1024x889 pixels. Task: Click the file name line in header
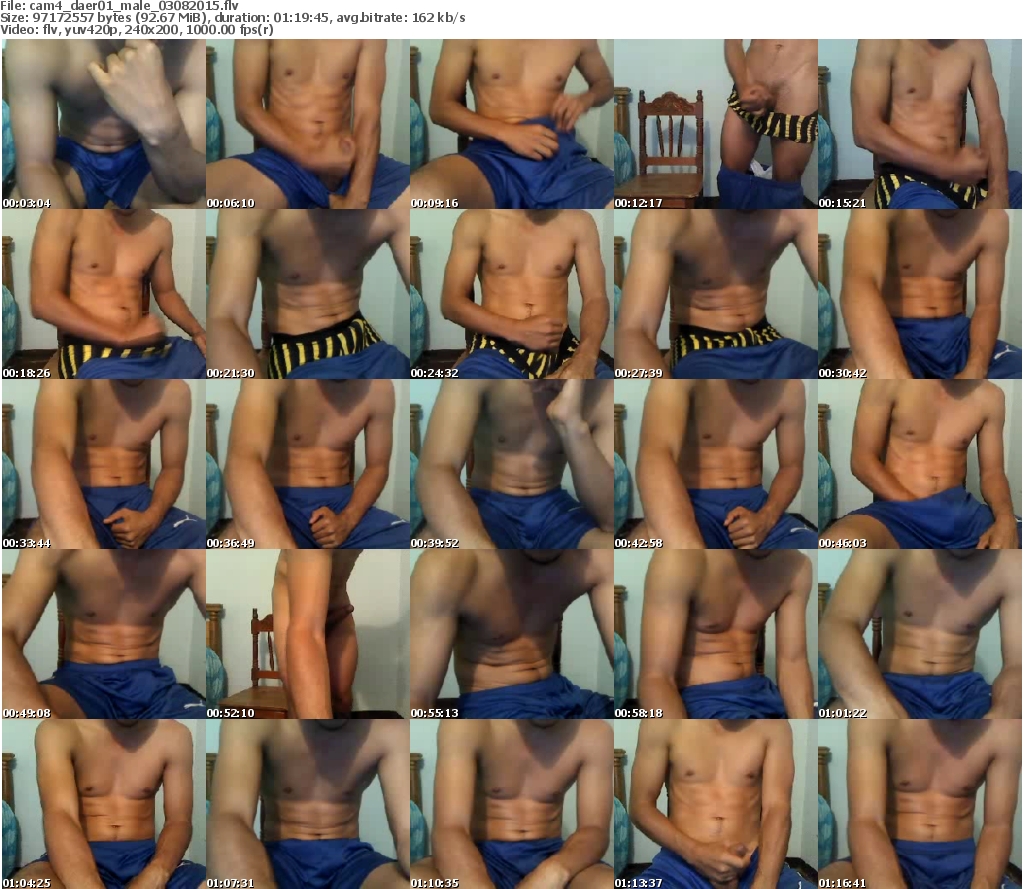tap(120, 6)
